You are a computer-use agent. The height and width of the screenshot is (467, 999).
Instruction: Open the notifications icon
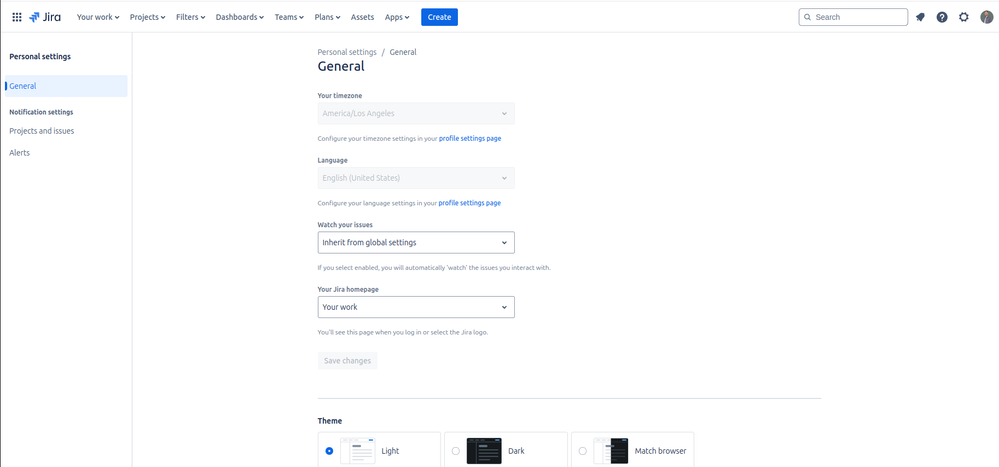click(920, 17)
